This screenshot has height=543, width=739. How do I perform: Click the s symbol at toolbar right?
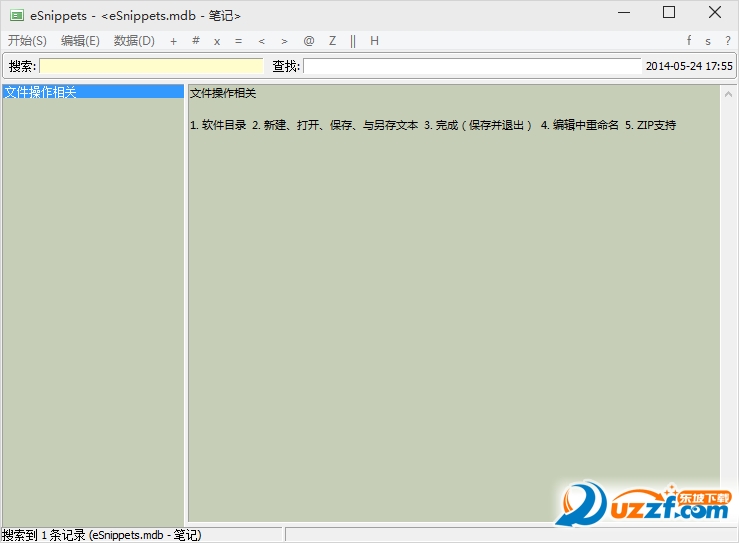708,41
